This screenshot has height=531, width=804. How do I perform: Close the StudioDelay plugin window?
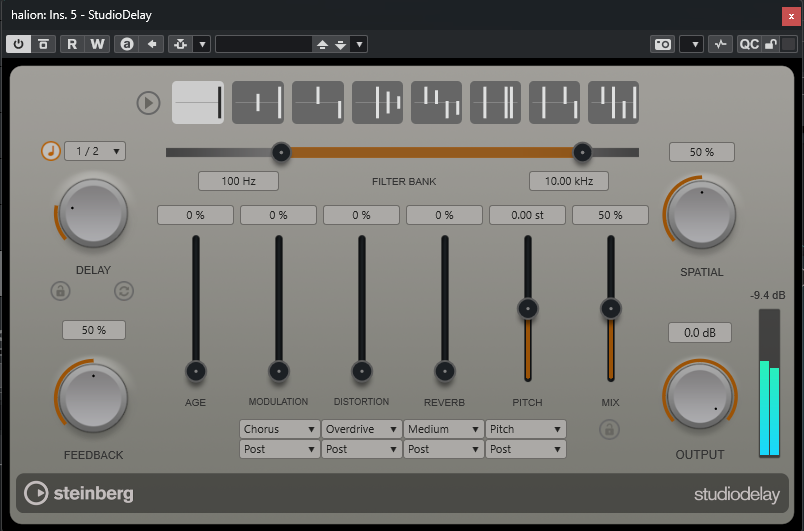pyautogui.click(x=791, y=16)
